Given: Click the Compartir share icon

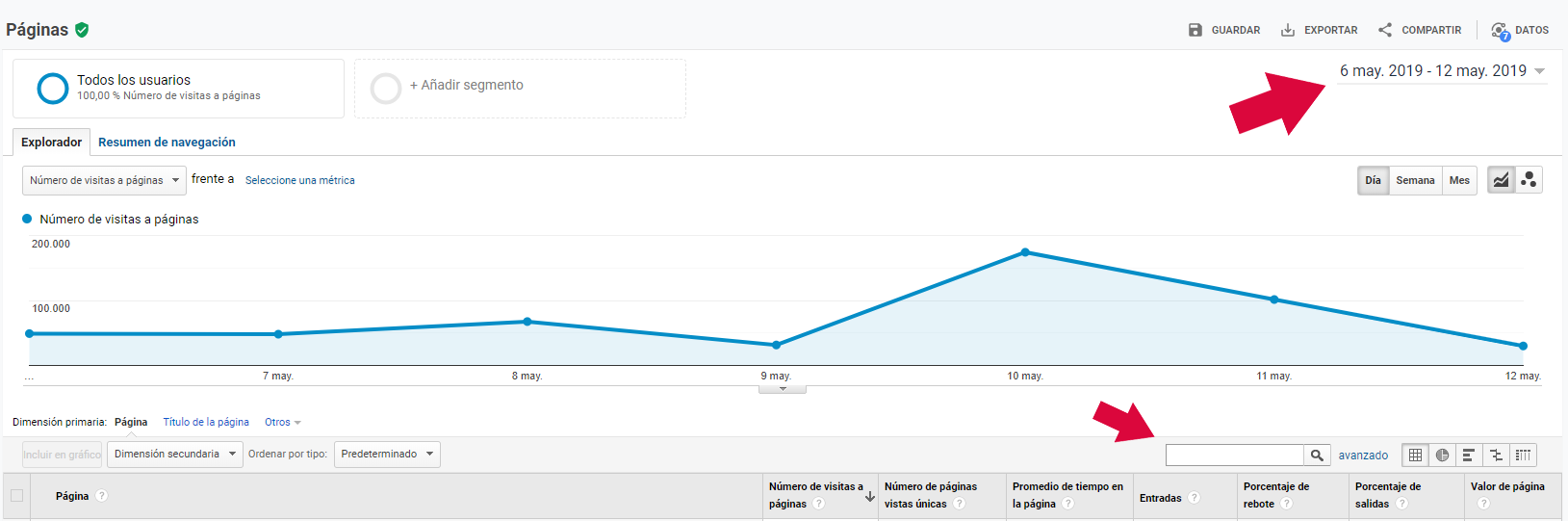Looking at the screenshot, I should point(1385,30).
